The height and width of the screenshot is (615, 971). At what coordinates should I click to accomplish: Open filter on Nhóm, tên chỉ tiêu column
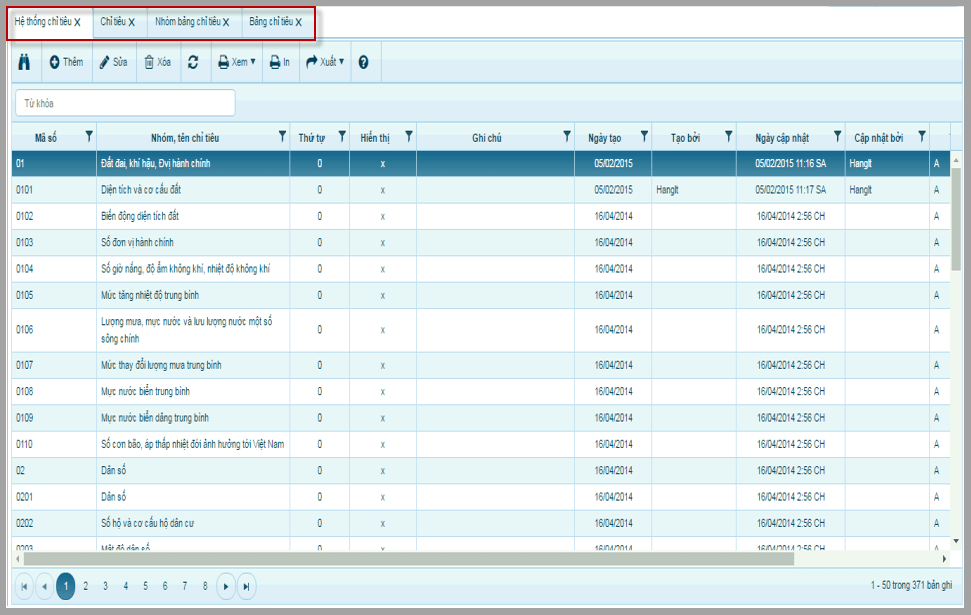[x=282, y=136]
